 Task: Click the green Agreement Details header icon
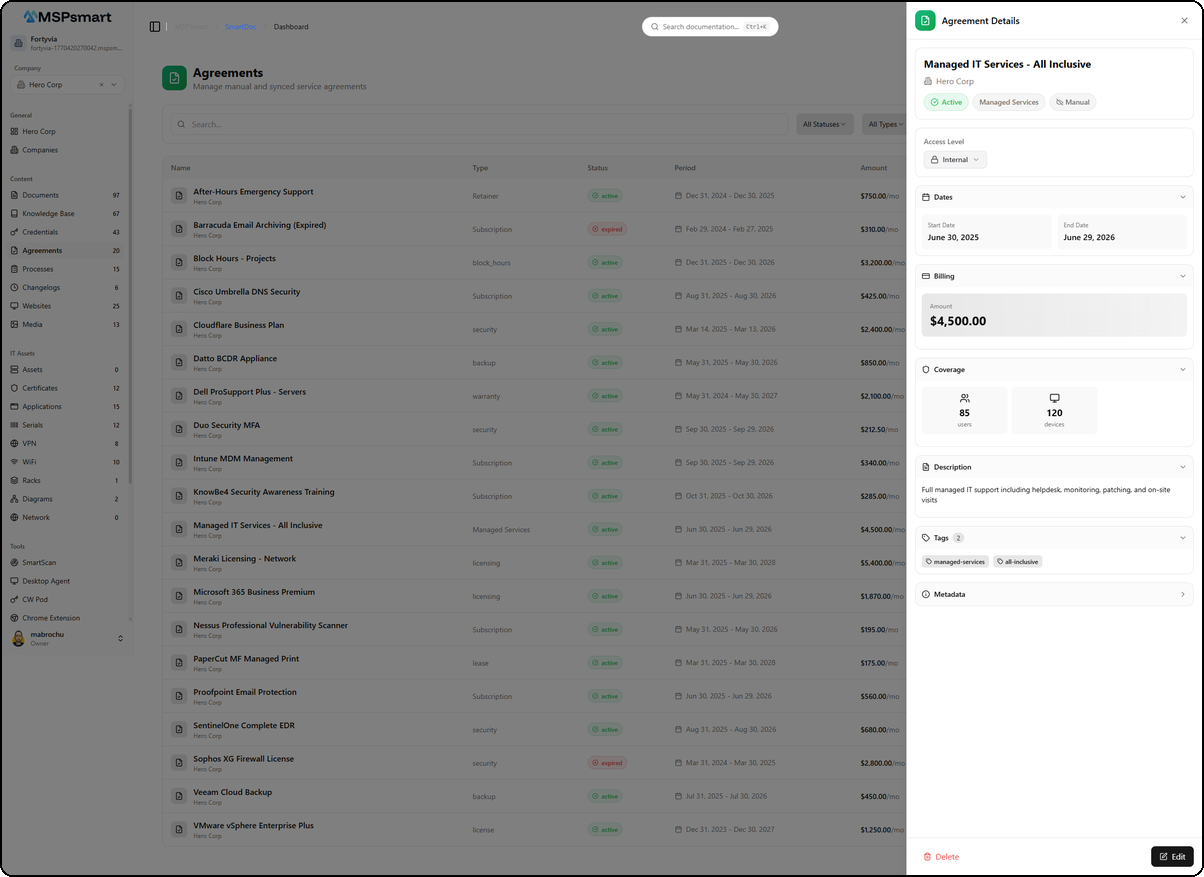click(x=925, y=21)
